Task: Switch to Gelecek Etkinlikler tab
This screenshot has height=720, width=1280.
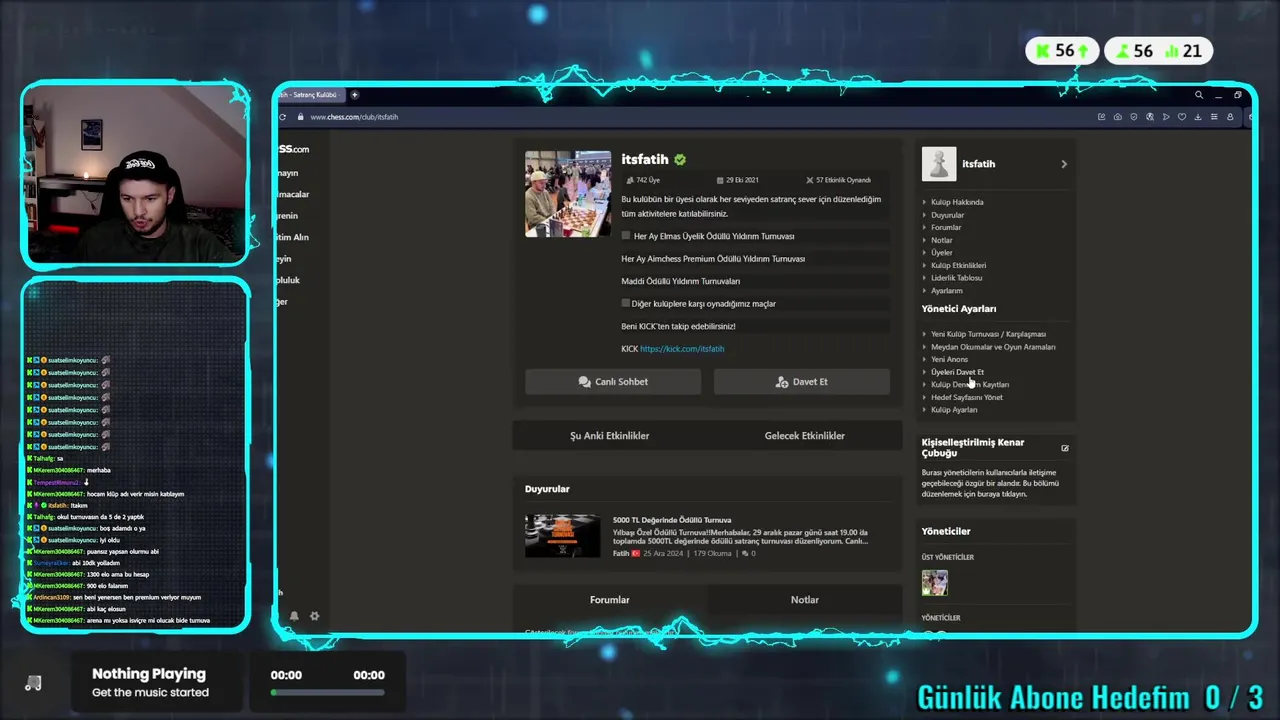Action: (805, 436)
